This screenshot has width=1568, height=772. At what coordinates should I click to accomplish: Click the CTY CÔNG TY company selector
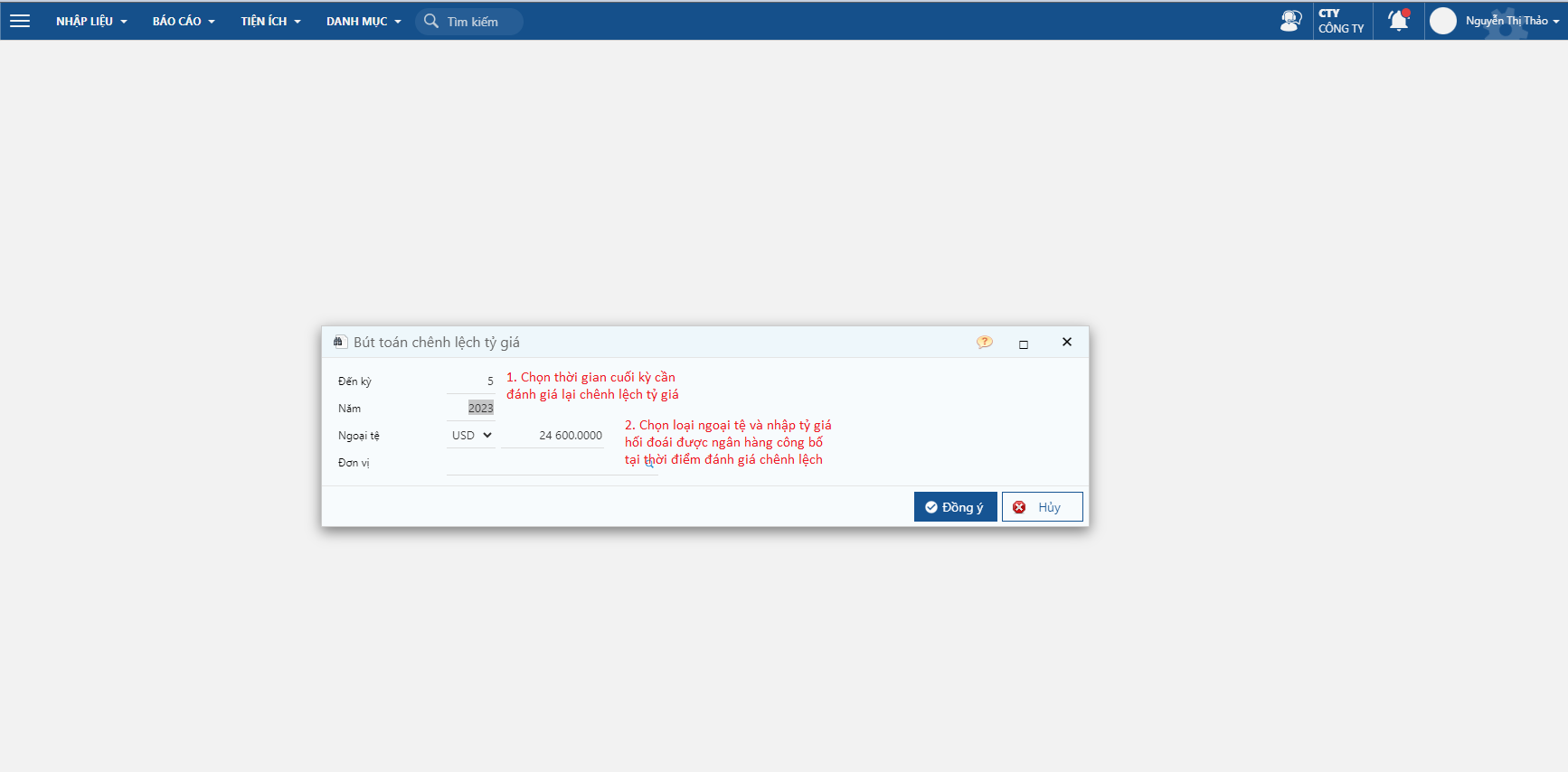[1342, 21]
